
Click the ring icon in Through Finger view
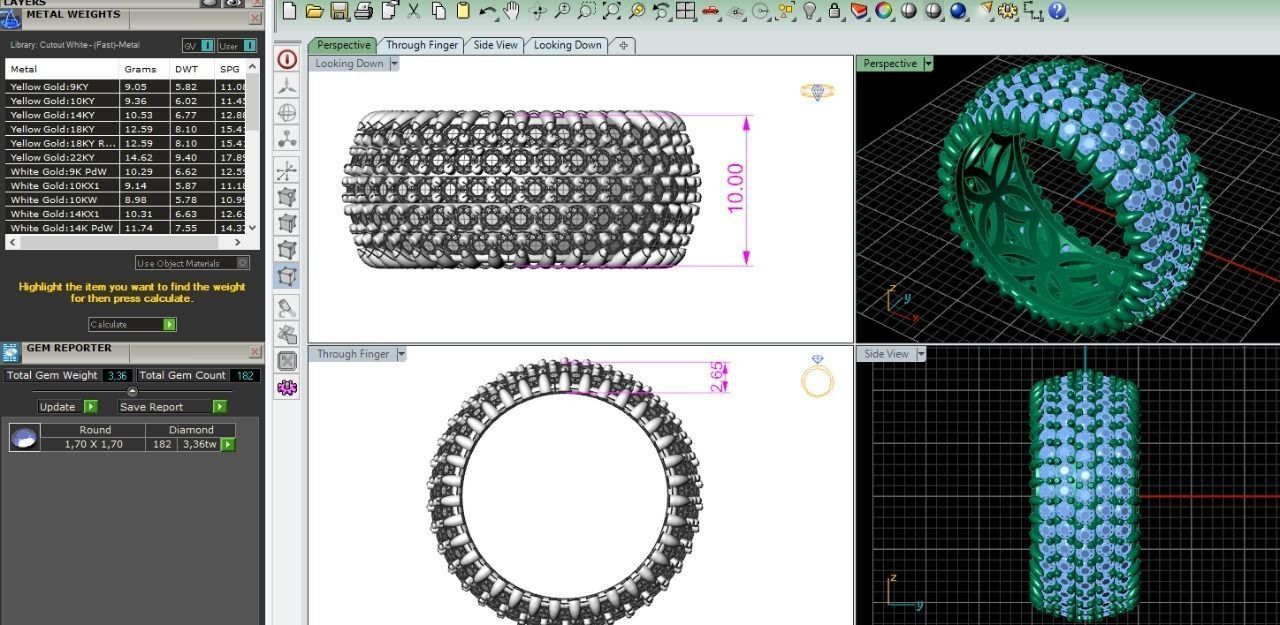tap(818, 376)
